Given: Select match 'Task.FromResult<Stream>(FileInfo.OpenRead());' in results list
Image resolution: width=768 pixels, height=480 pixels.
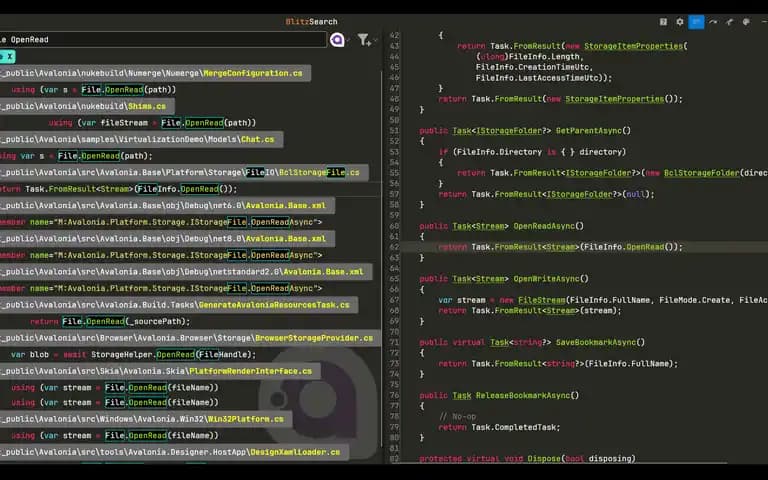Looking at the screenshot, I should 119,189.
